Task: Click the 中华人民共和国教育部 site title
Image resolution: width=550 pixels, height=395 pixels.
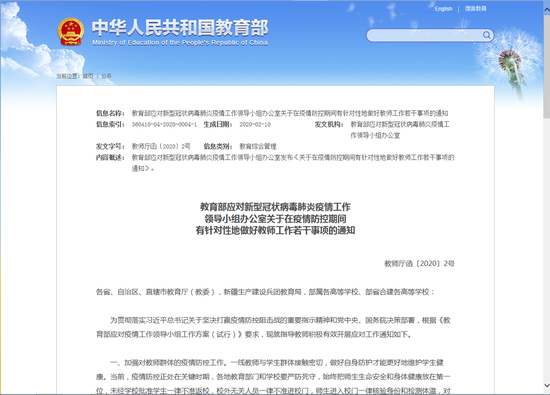Action: click(180, 28)
